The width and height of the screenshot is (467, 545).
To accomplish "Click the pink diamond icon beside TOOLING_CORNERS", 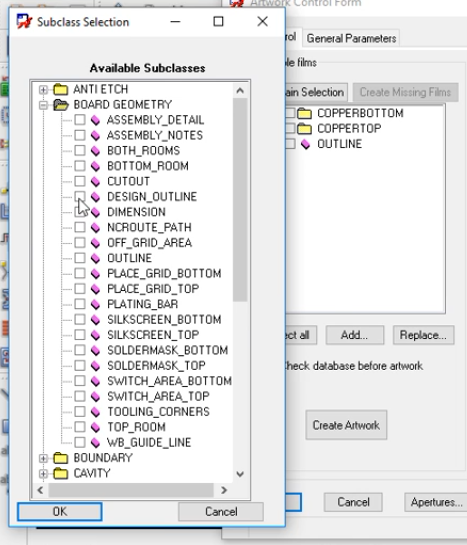I will click(x=95, y=412).
